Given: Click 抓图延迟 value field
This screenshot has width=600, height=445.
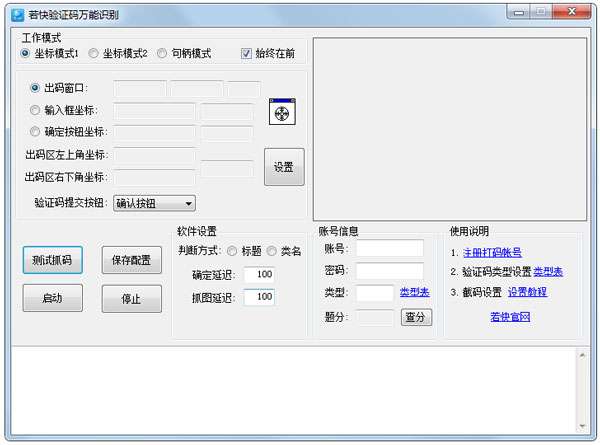Looking at the screenshot, I should [x=259, y=297].
